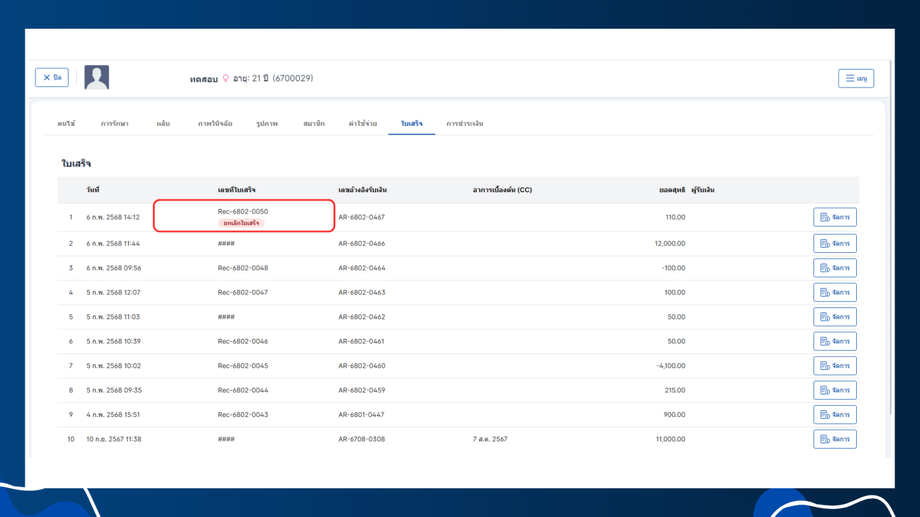This screenshot has height=517, width=920.
Task: Click the patient profile avatar picture
Action: 97,78
